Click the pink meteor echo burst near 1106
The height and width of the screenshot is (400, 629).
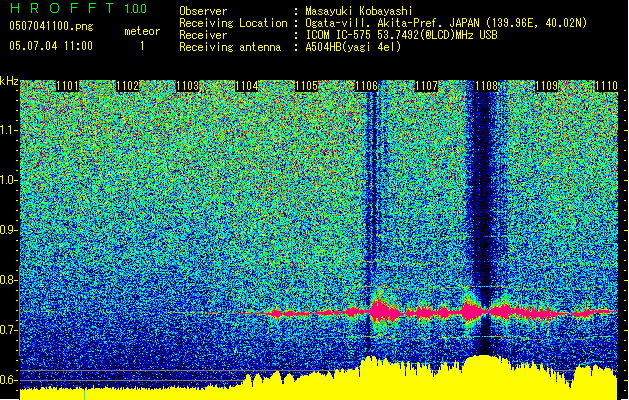tap(382, 311)
